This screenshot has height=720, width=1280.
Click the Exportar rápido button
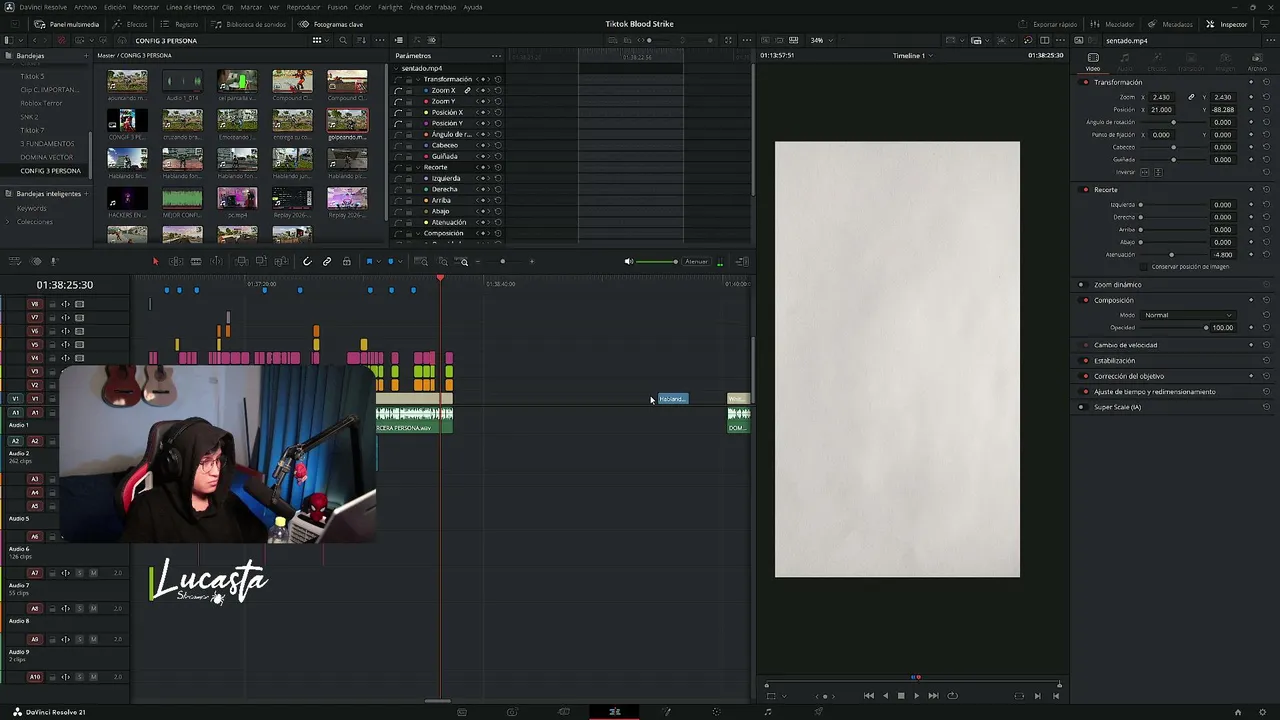pyautogui.click(x=1048, y=24)
